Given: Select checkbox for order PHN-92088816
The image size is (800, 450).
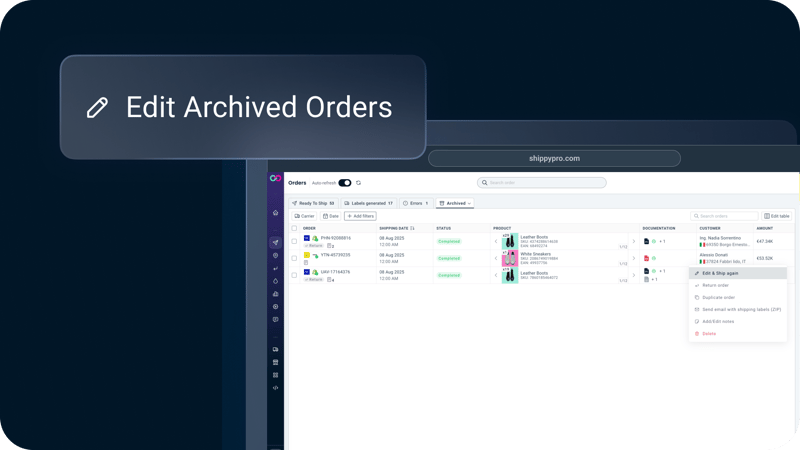Looking at the screenshot, I should [x=294, y=241].
